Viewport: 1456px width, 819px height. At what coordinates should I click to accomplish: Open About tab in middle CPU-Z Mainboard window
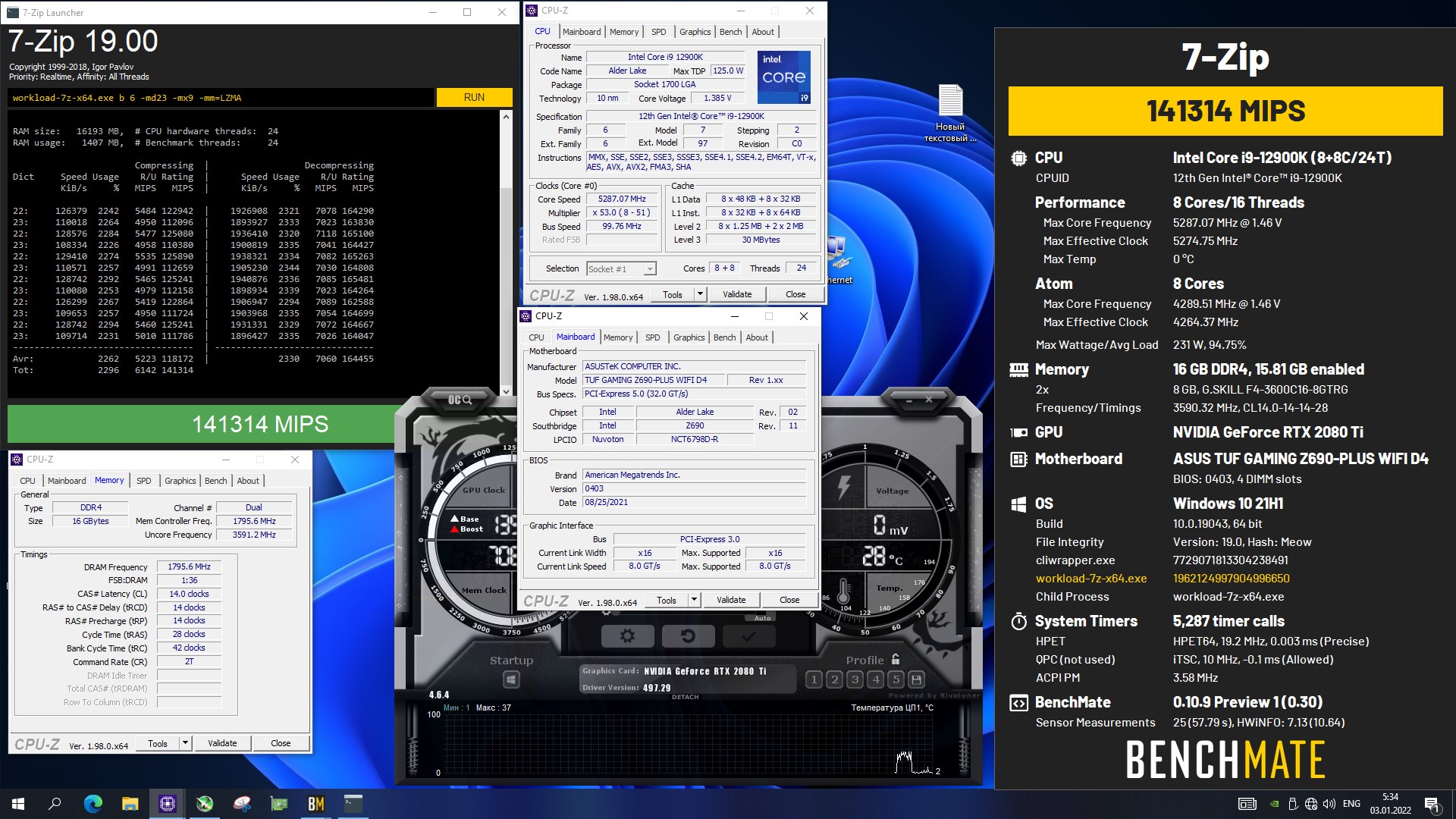click(x=757, y=337)
